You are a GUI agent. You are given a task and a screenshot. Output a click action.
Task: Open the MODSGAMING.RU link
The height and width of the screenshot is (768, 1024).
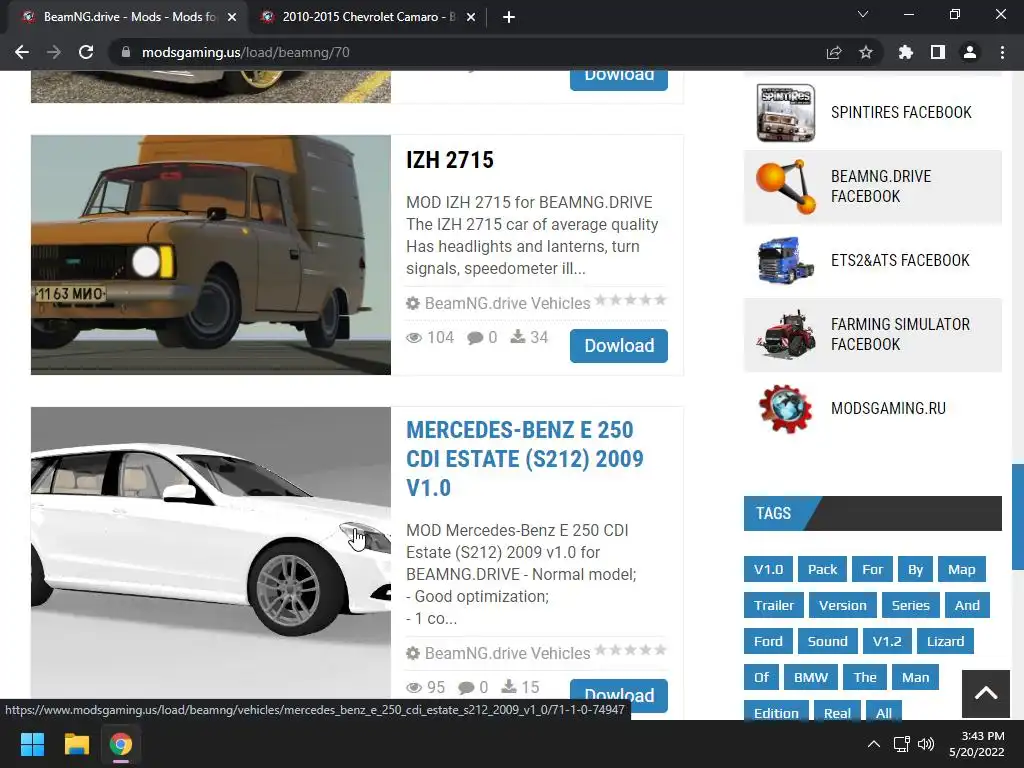(888, 408)
